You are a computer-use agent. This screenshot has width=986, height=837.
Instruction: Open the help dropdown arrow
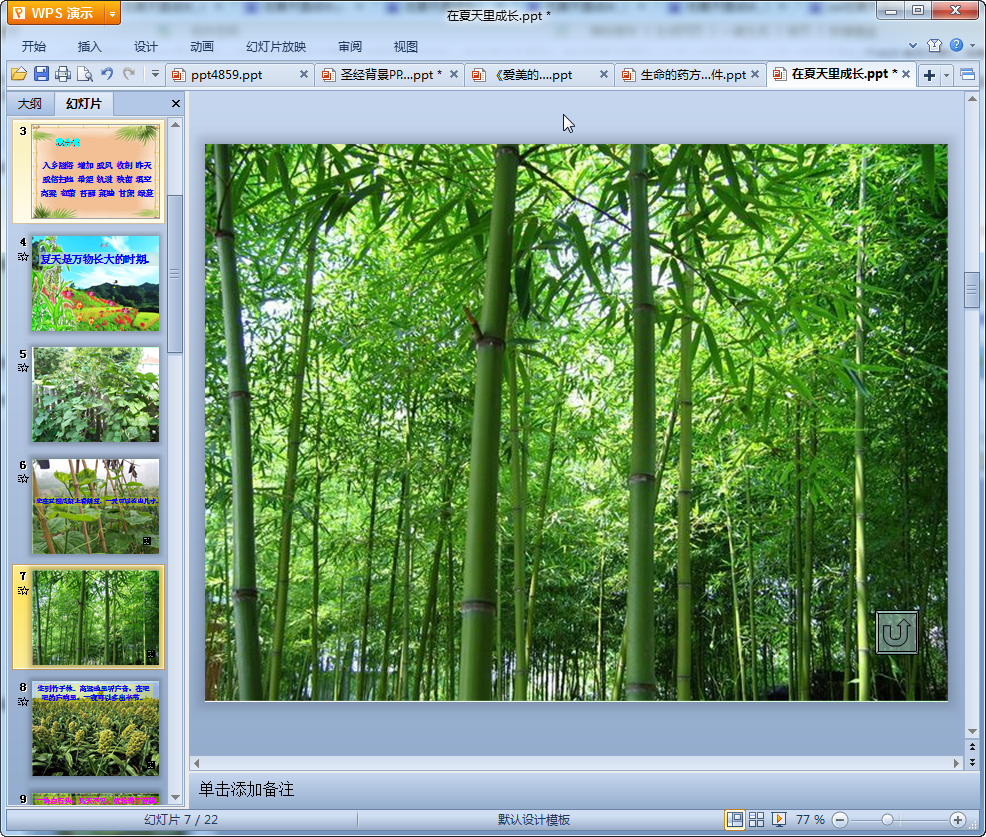[x=971, y=46]
